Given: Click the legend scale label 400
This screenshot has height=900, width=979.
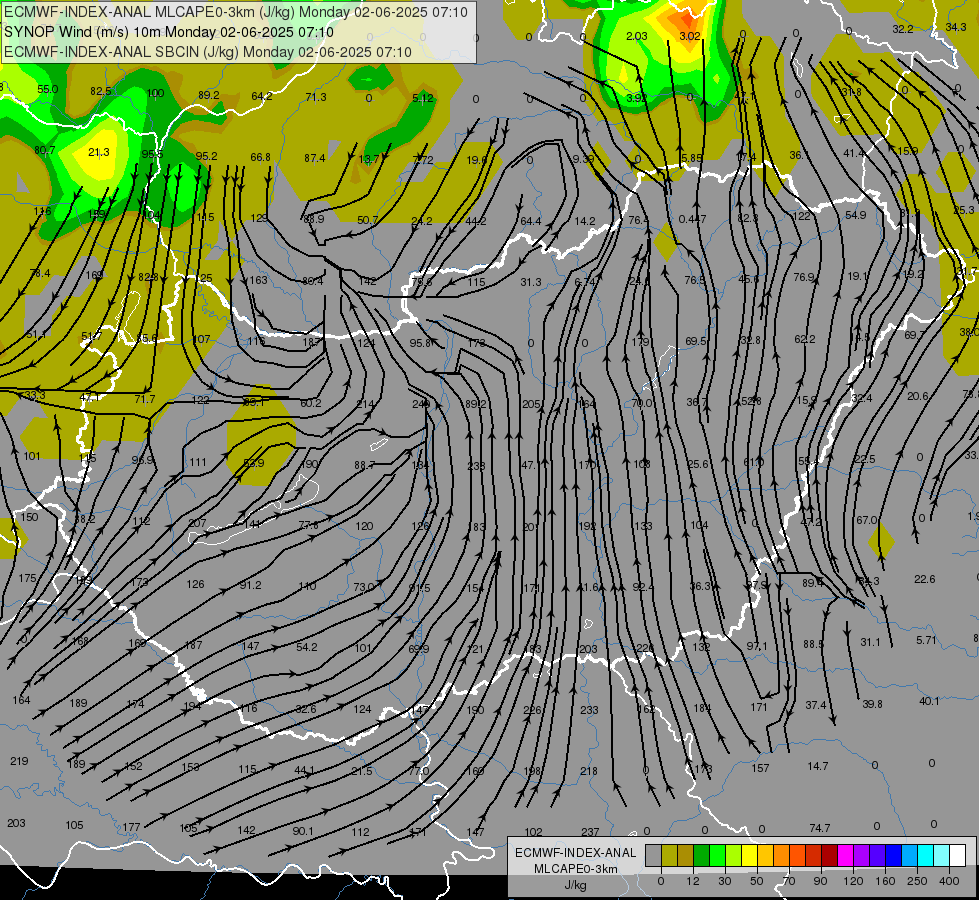Looking at the screenshot, I should (x=949, y=881).
